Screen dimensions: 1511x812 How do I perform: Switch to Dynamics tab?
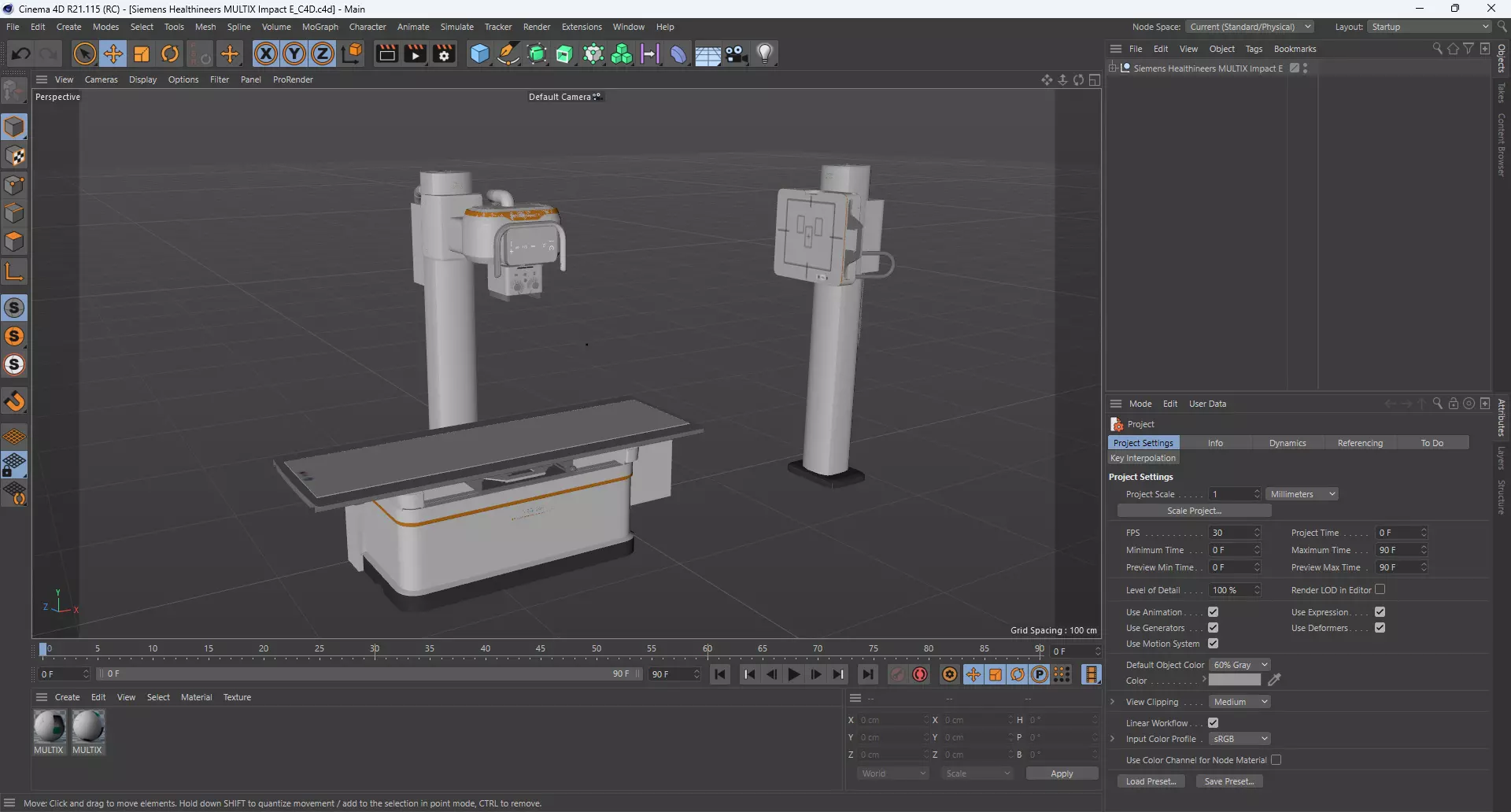[x=1287, y=443]
